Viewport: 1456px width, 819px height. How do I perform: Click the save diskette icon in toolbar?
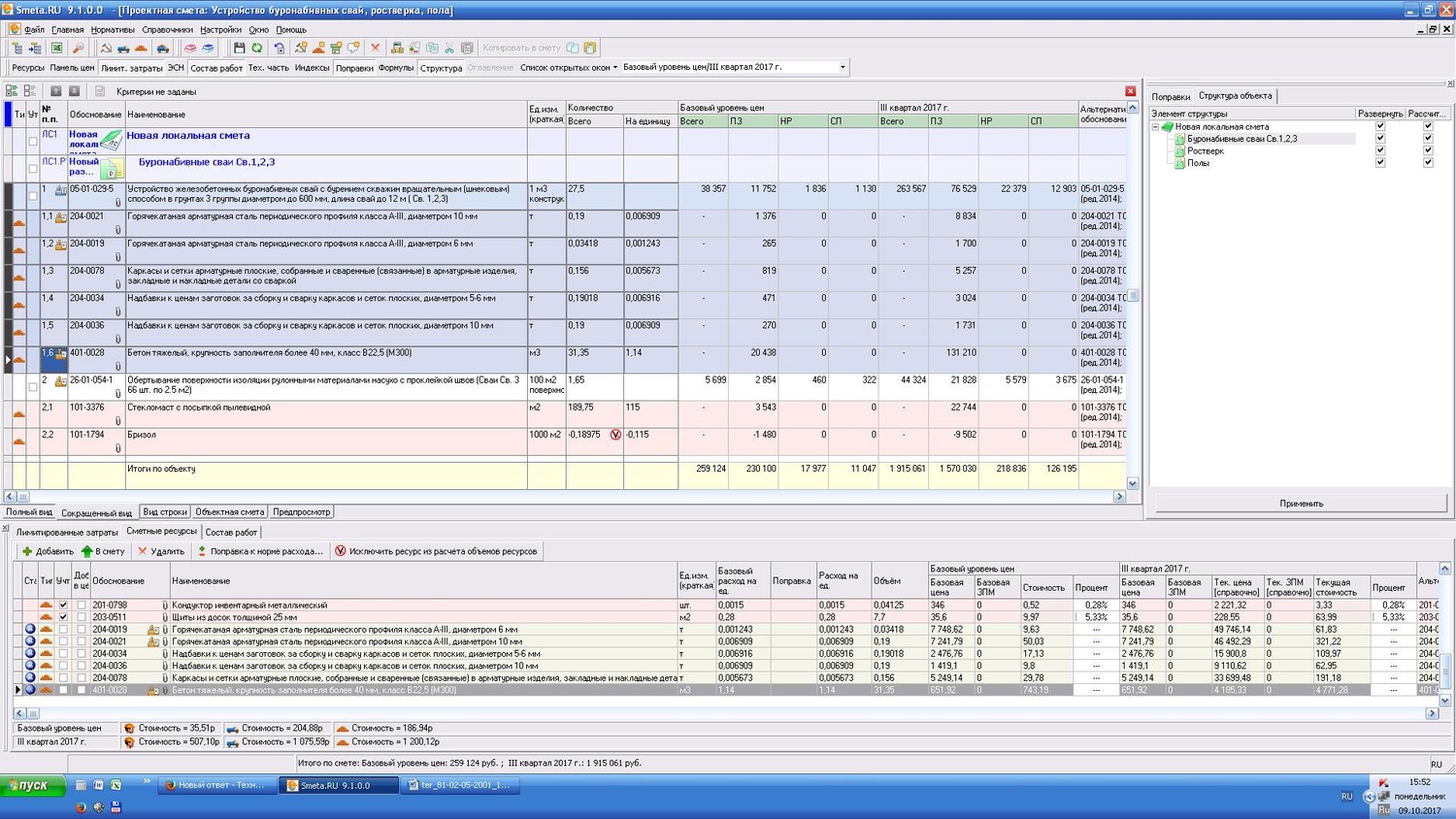239,48
